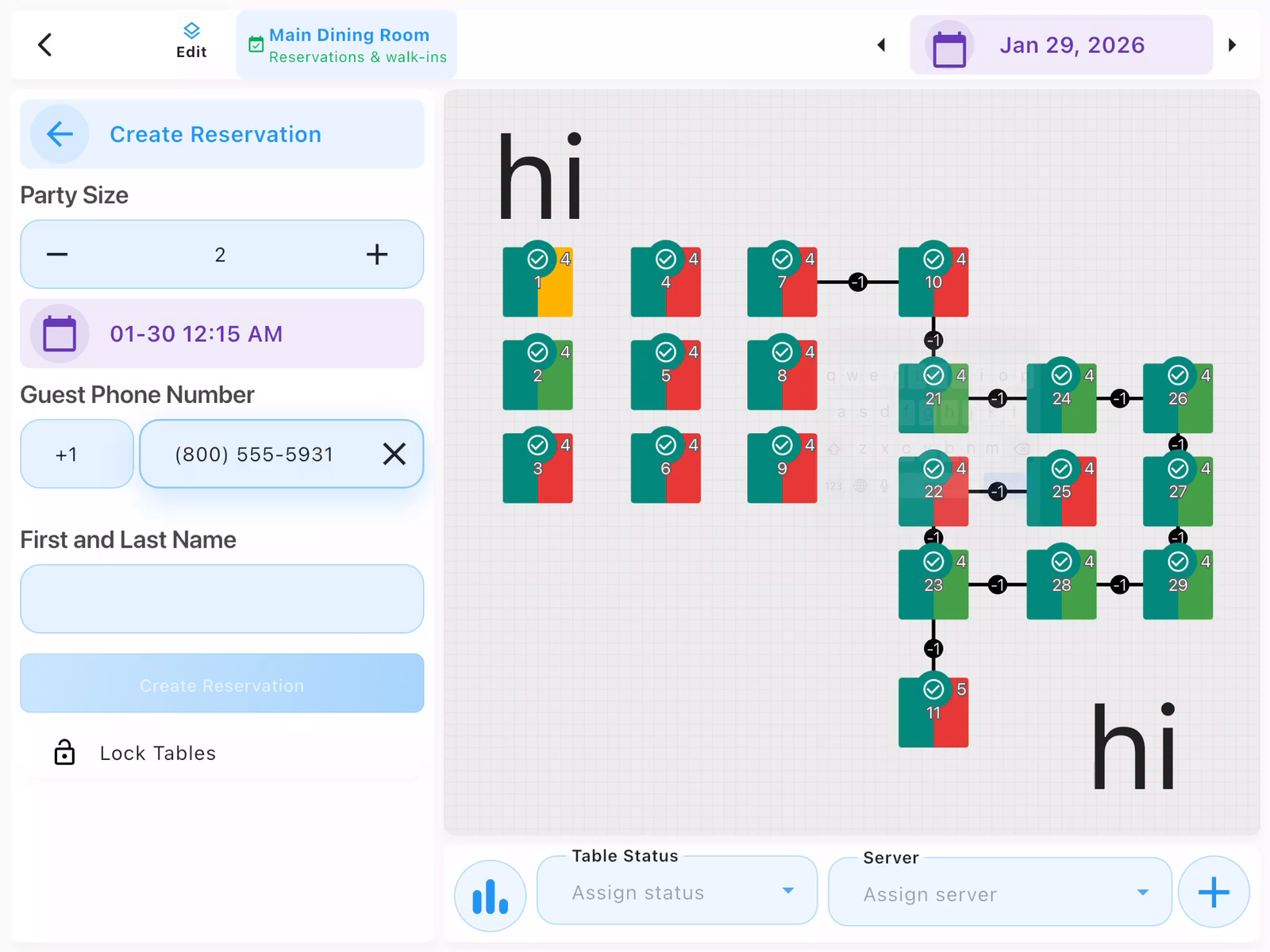
Task: Select table 1 on floor plan
Action: (537, 282)
